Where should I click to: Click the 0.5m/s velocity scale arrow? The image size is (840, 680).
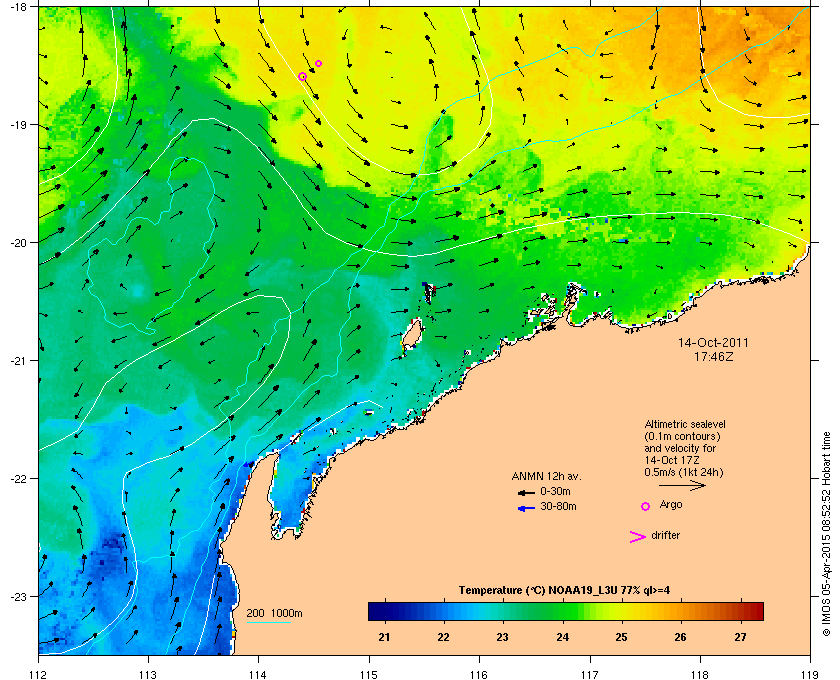point(682,486)
